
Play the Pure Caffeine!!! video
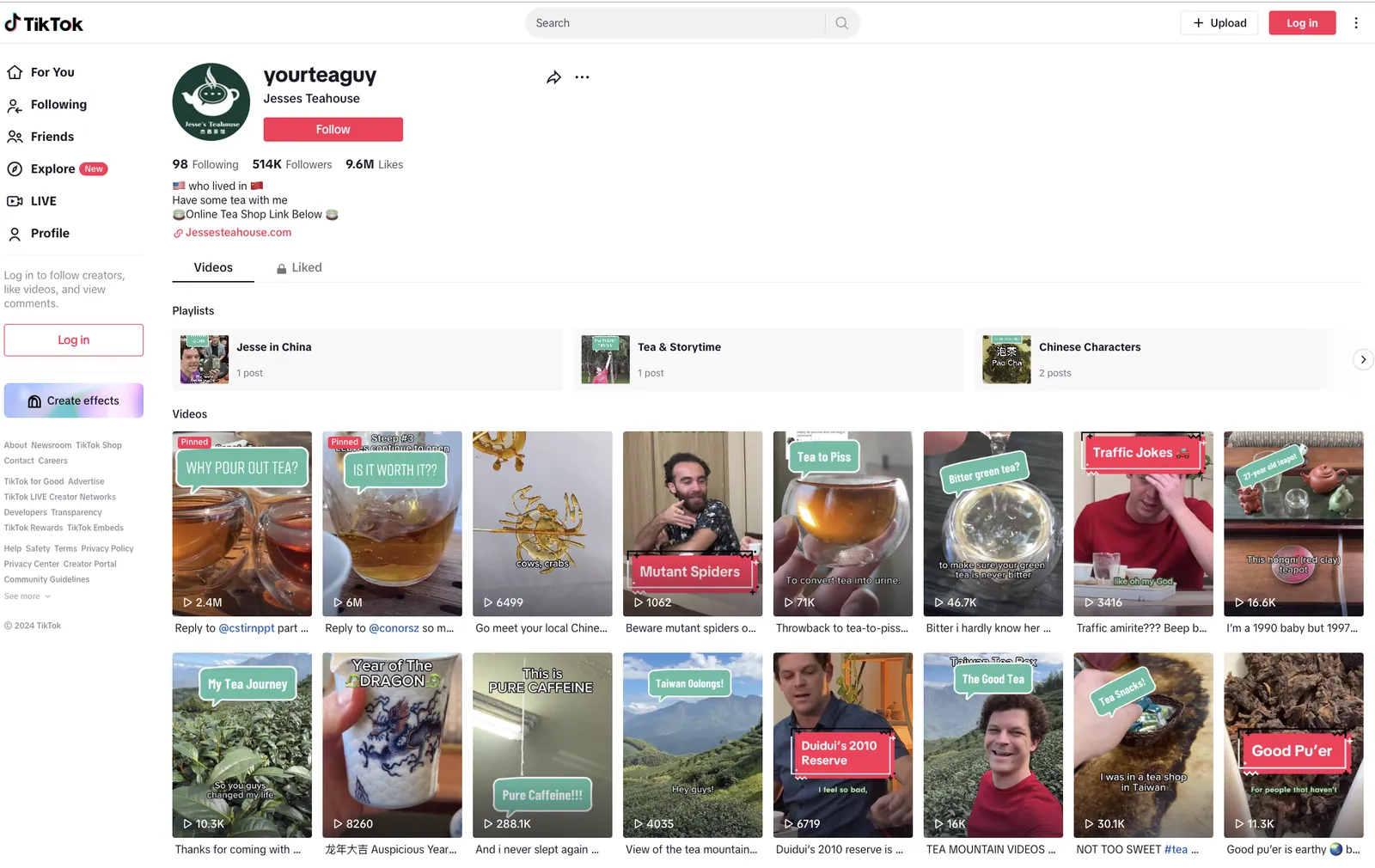[x=542, y=745]
